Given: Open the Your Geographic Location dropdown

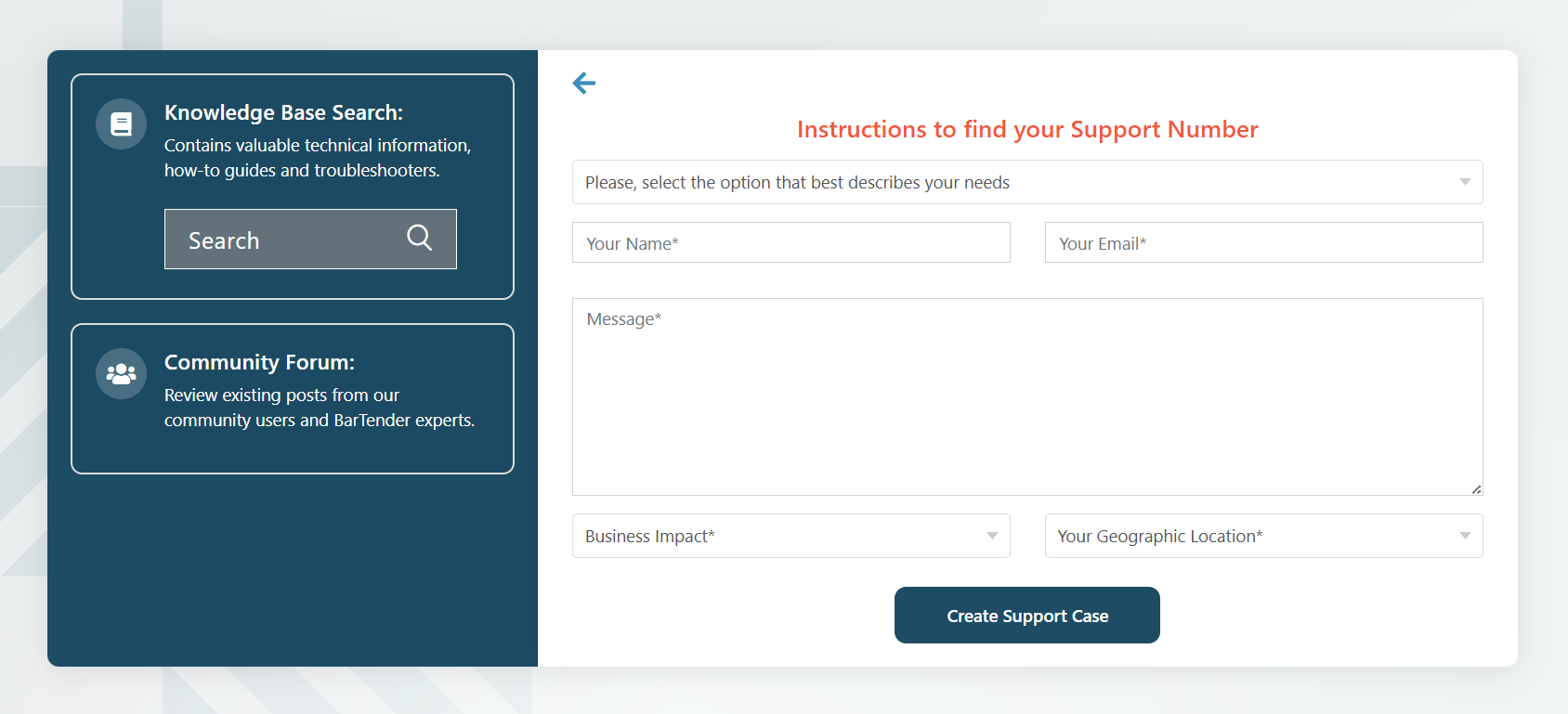Looking at the screenshot, I should [1264, 536].
